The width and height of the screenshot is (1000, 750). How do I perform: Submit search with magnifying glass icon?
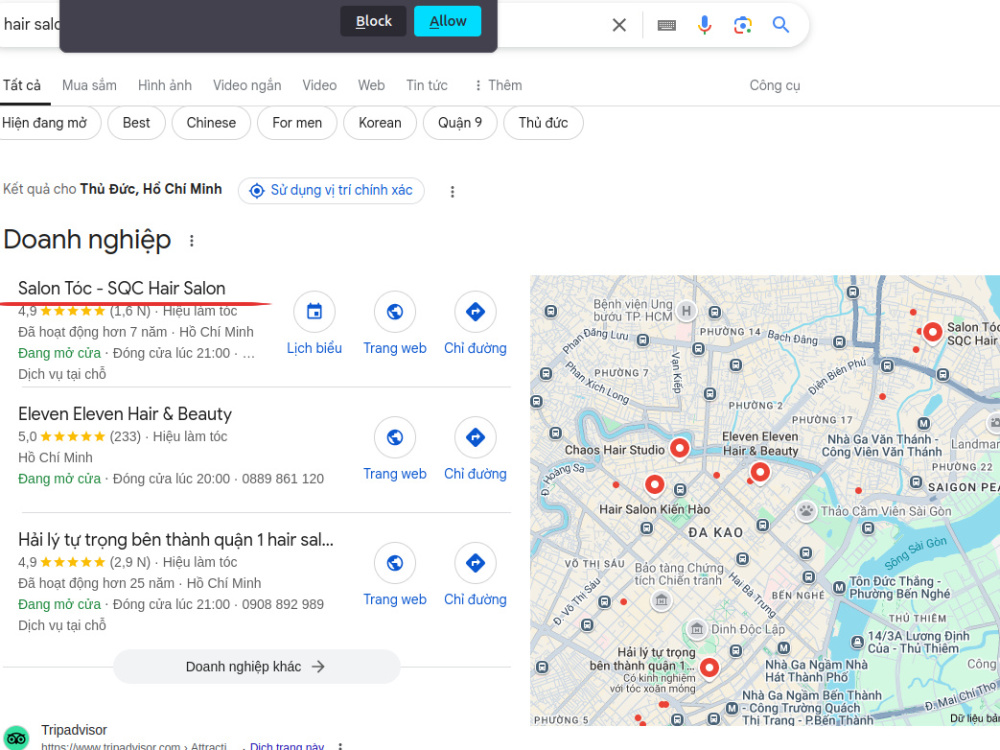781,25
